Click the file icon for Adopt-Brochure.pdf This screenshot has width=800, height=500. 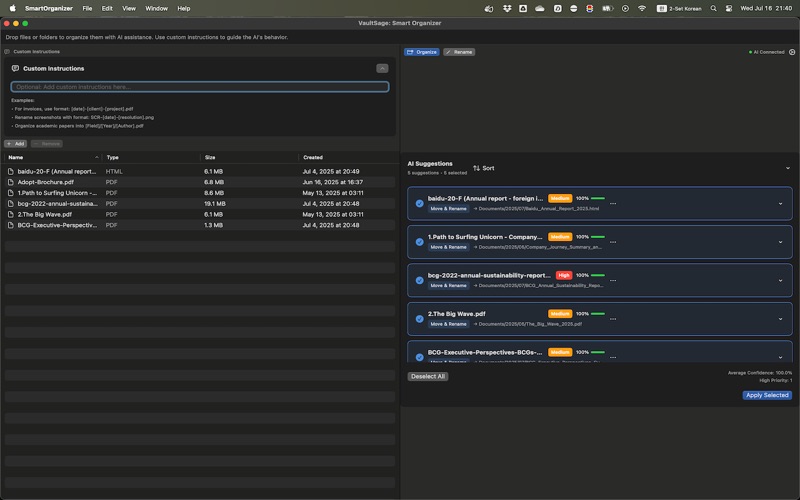pyautogui.click(x=10, y=182)
